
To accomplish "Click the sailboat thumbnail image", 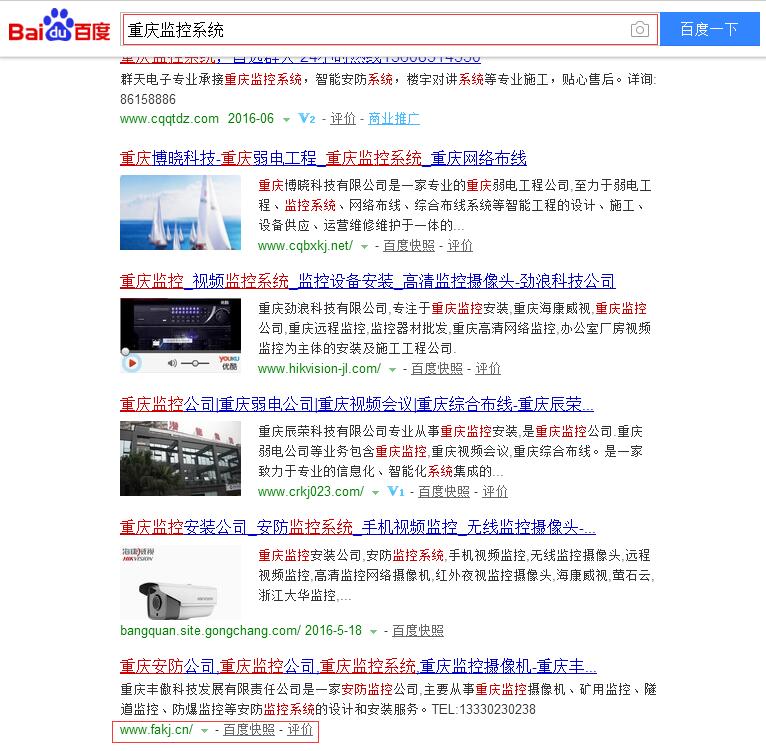I will pos(180,212).
